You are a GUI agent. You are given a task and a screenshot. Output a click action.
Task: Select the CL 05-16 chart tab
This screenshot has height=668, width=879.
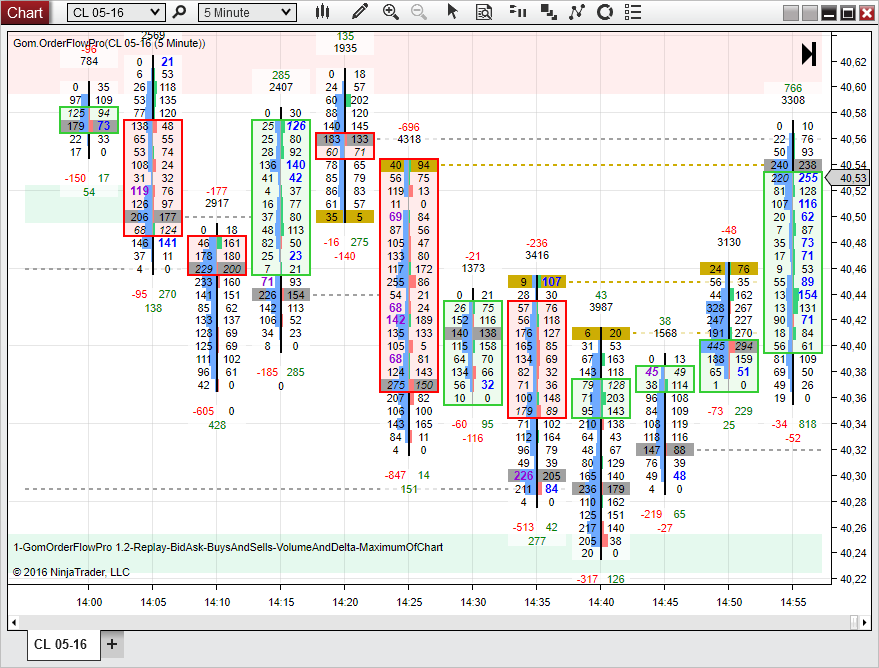61,644
